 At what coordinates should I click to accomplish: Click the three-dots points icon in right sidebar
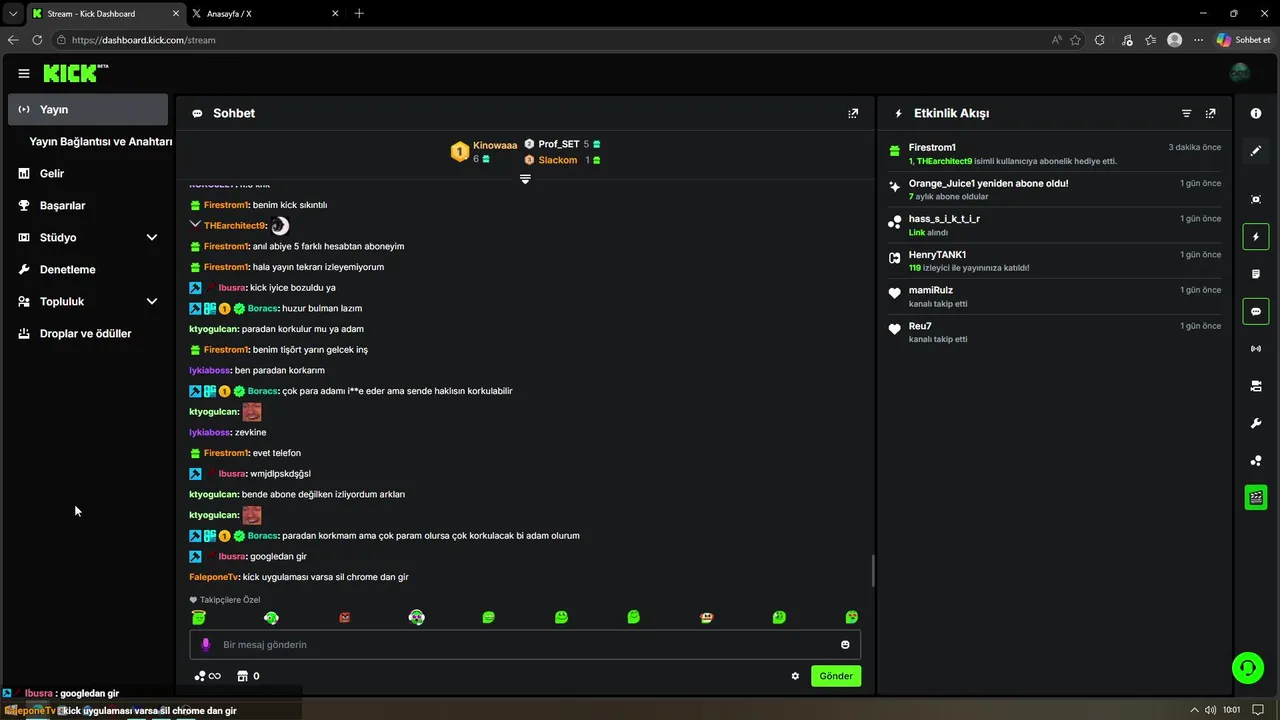(x=1256, y=461)
